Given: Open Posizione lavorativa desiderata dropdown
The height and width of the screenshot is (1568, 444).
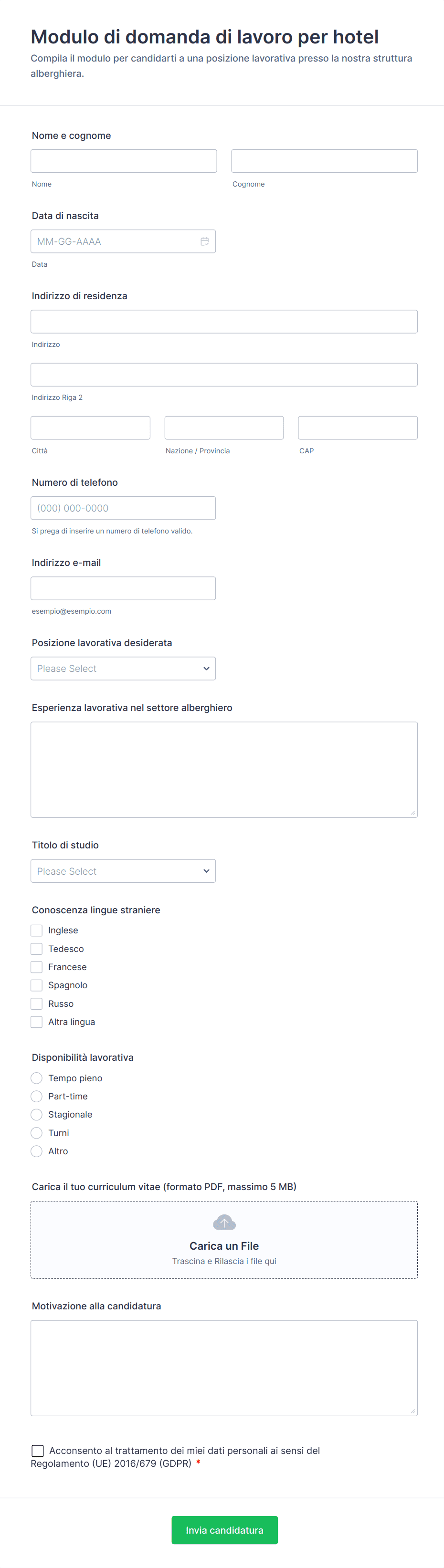Looking at the screenshot, I should pyautogui.click(x=123, y=669).
